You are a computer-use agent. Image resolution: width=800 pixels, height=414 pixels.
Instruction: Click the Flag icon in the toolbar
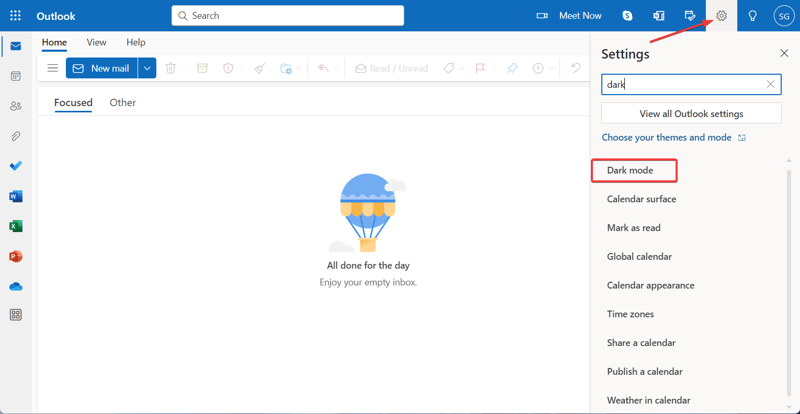480,68
